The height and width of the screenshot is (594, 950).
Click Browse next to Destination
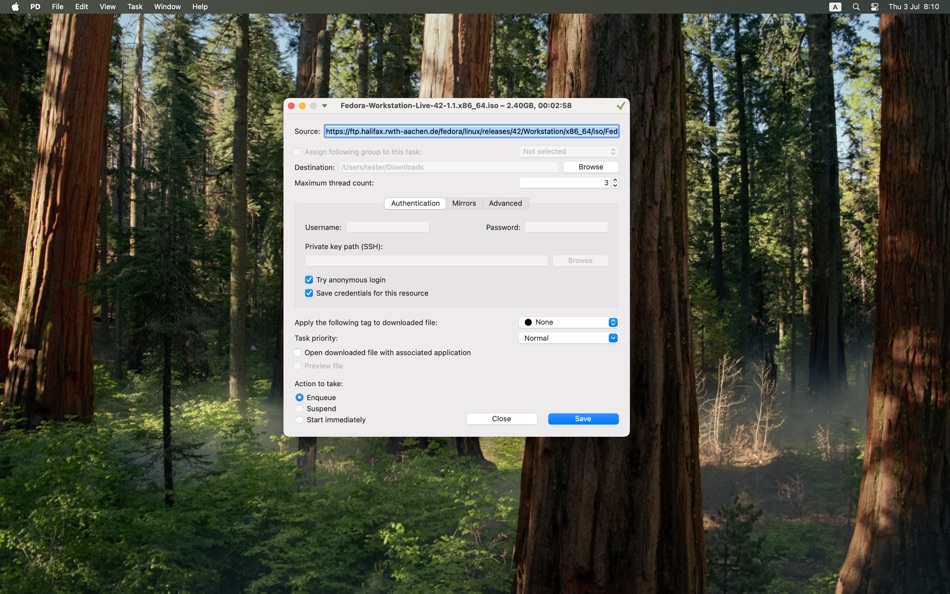click(591, 167)
